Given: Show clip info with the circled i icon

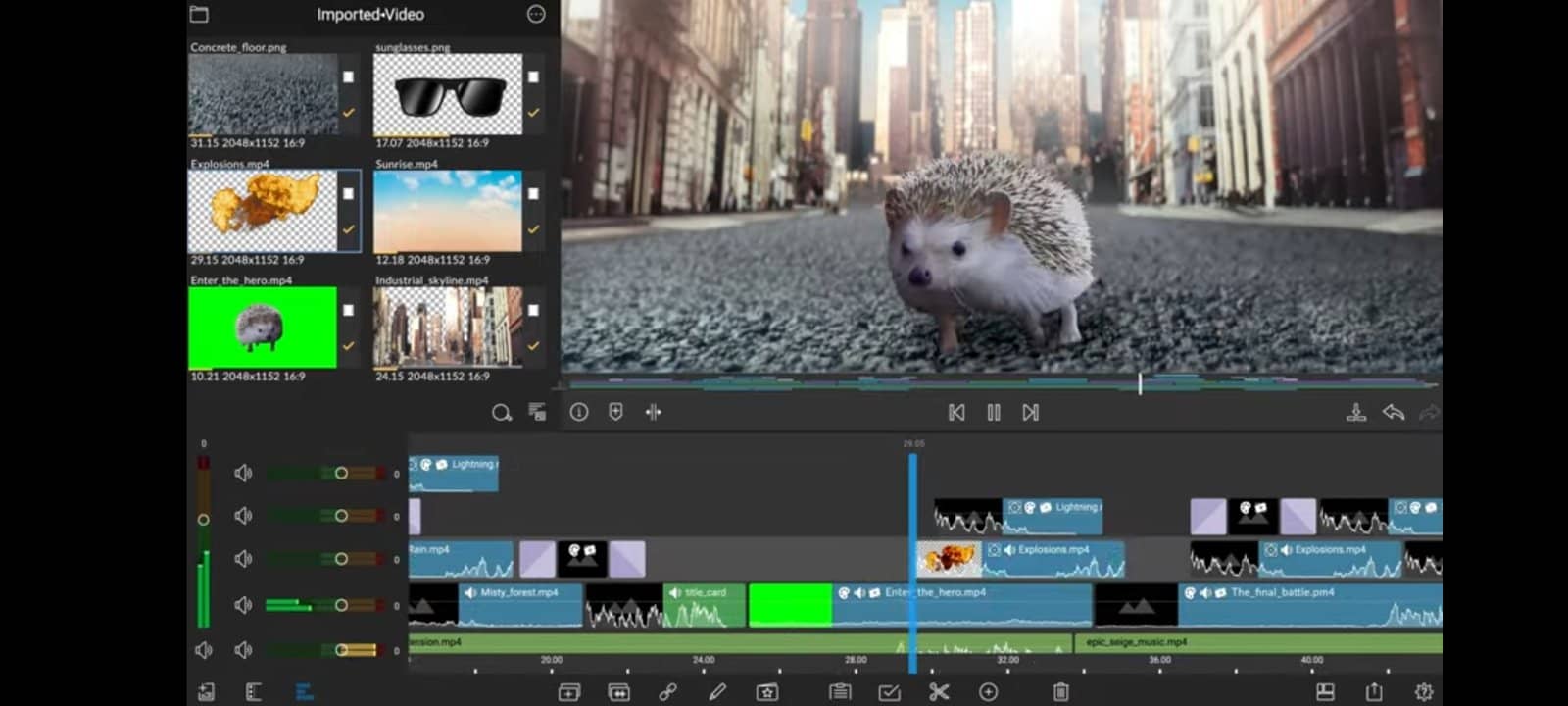Looking at the screenshot, I should coord(579,413).
